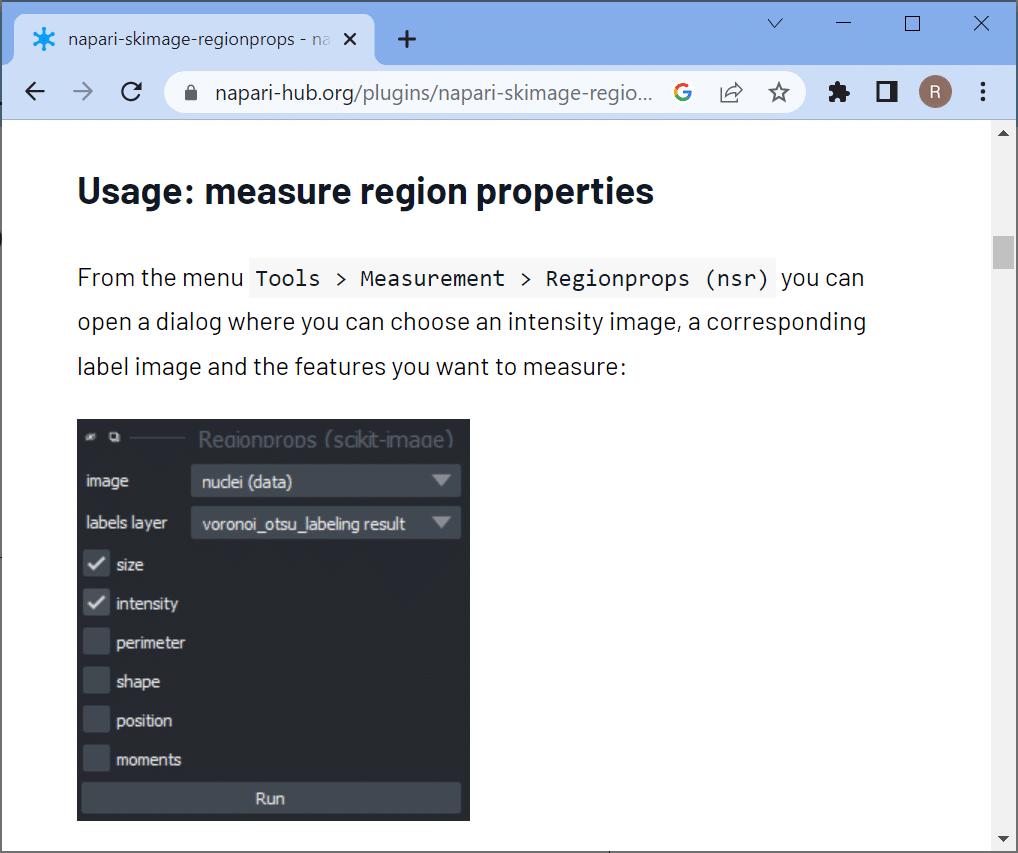Open the Chrome three-dot menu
The image size is (1018, 853).
coord(983,92)
